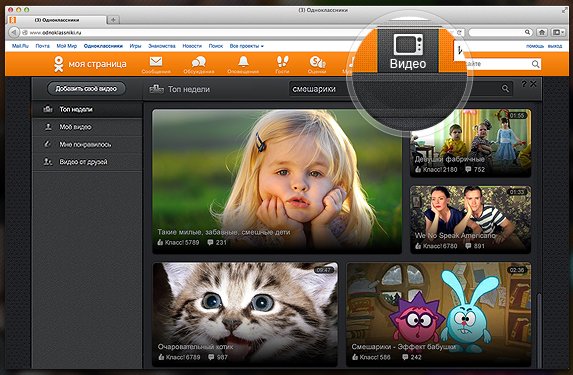Click the 242 comments icon on Смешарики video
Image resolution: width=573 pixels, height=375 pixels.
coord(412,357)
